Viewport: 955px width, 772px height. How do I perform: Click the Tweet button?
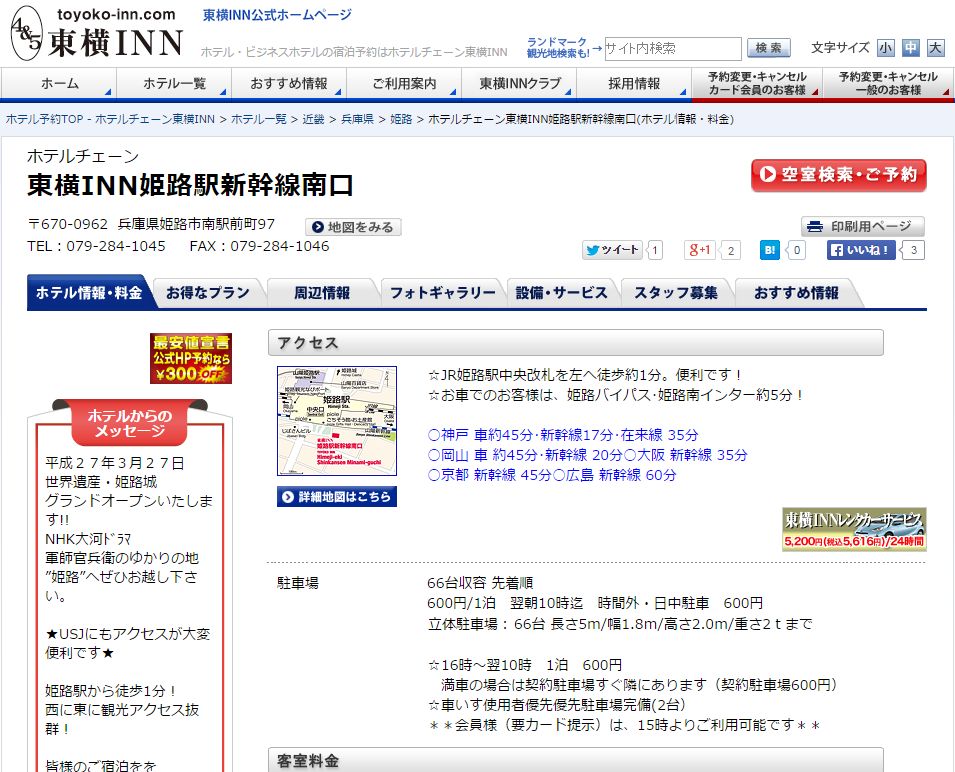click(612, 250)
